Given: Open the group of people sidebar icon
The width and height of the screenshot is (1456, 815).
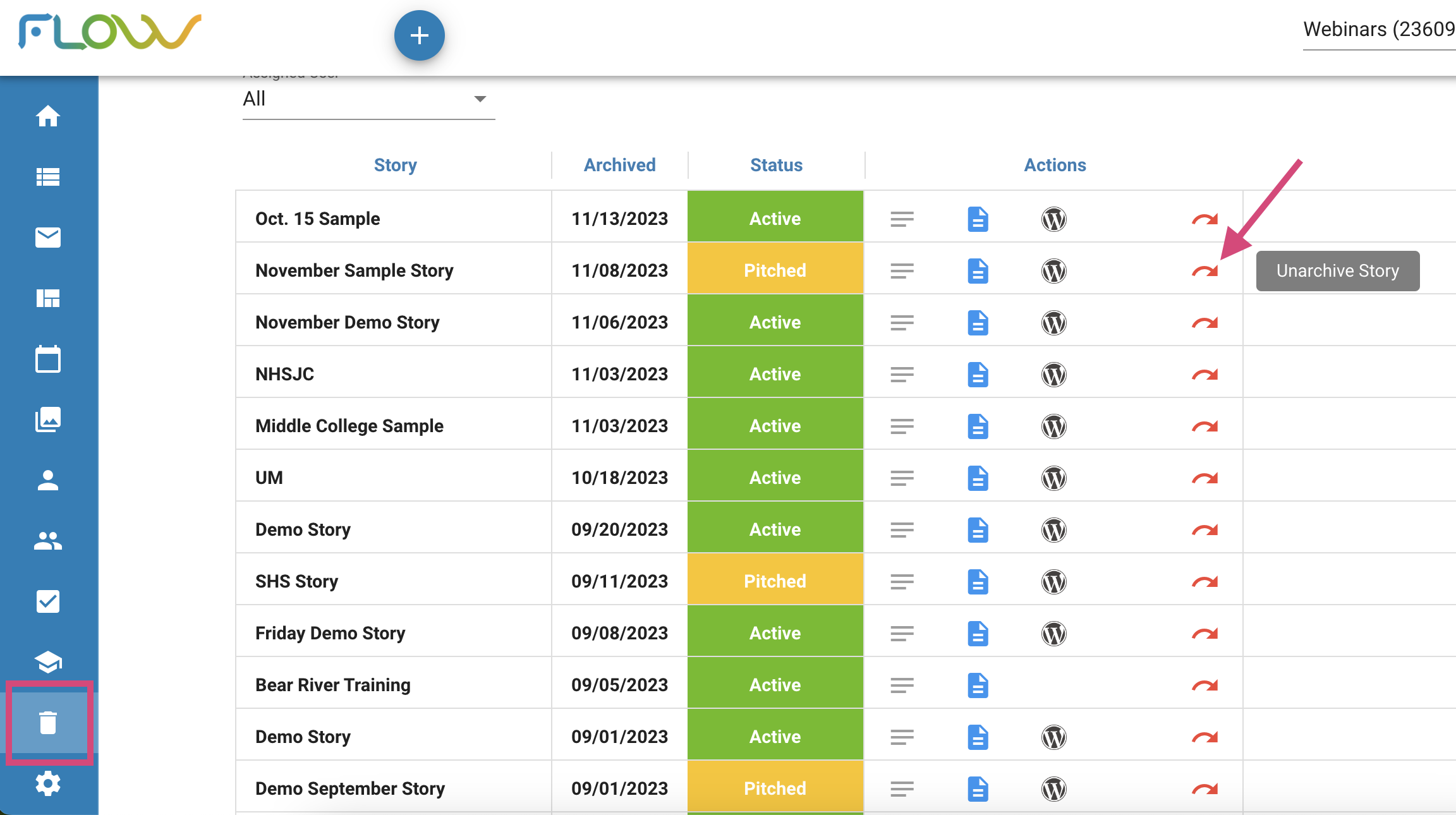Looking at the screenshot, I should point(48,541).
